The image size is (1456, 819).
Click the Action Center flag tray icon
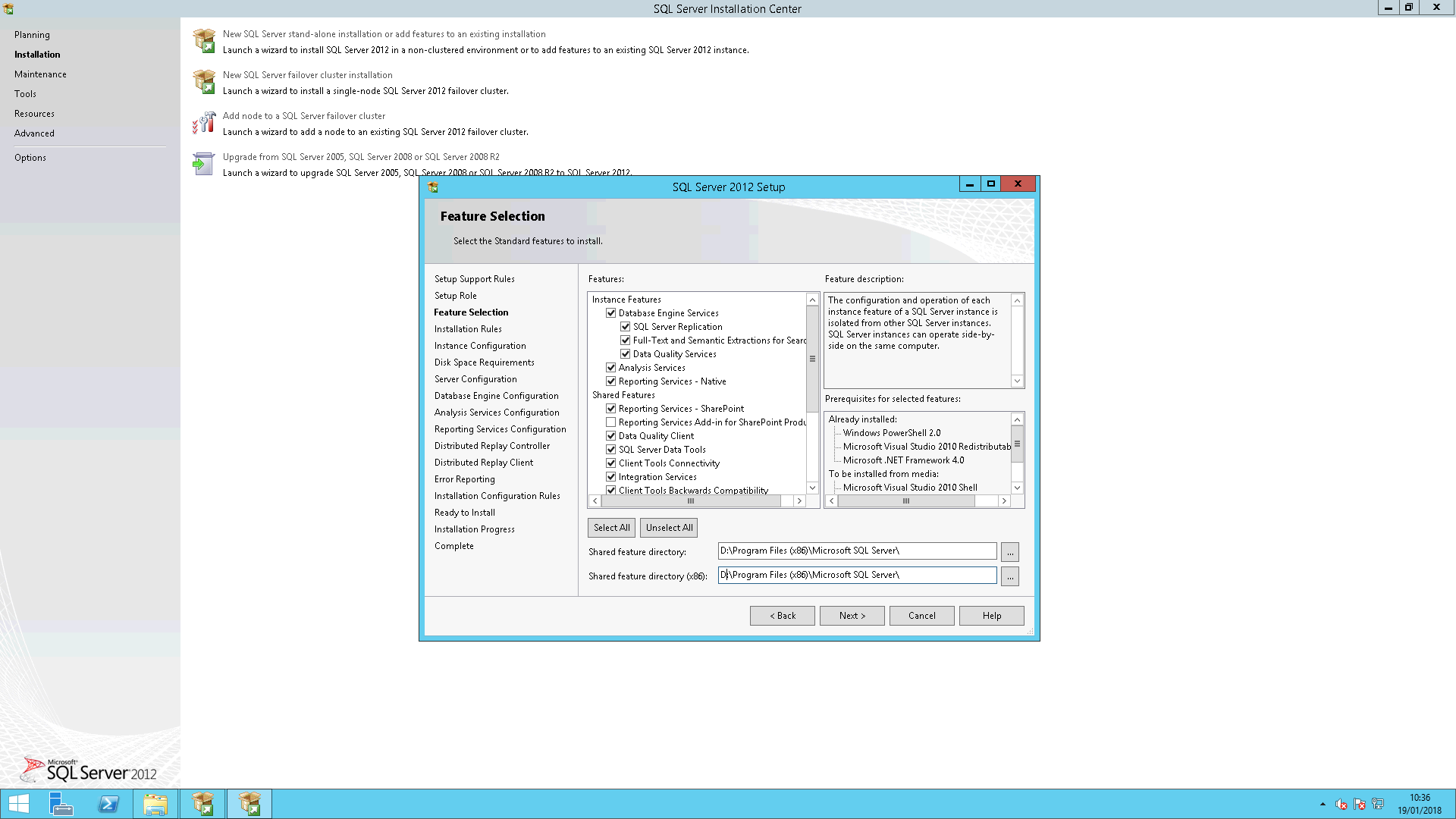[1359, 804]
